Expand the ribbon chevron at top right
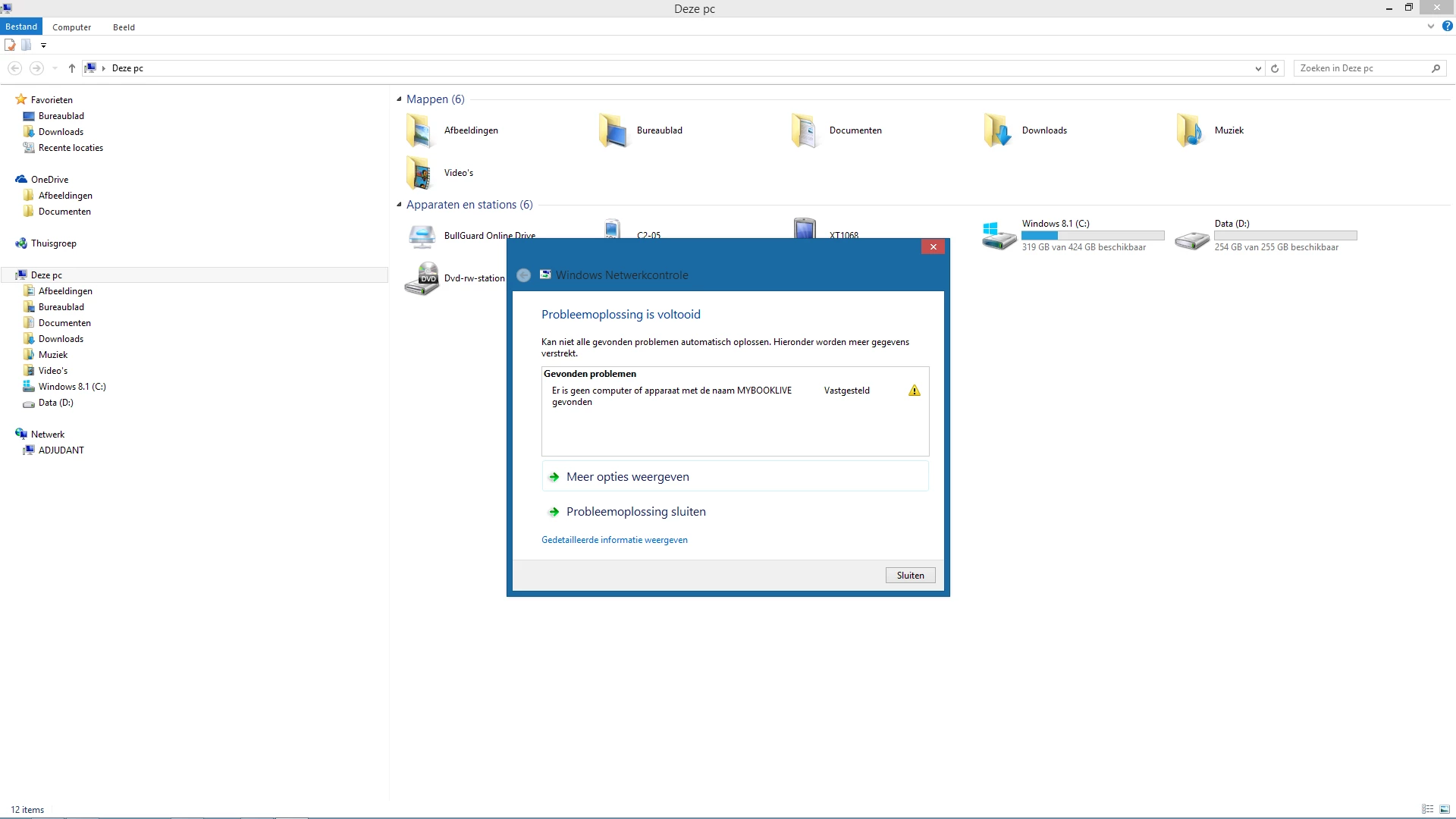1456x819 pixels. (1430, 27)
